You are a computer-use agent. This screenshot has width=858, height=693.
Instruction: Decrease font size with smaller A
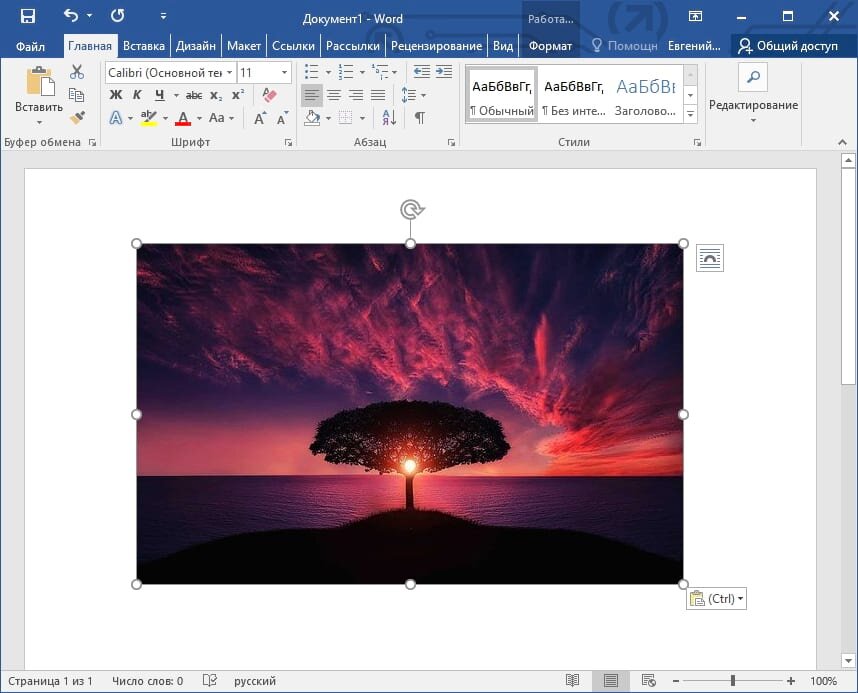point(282,118)
